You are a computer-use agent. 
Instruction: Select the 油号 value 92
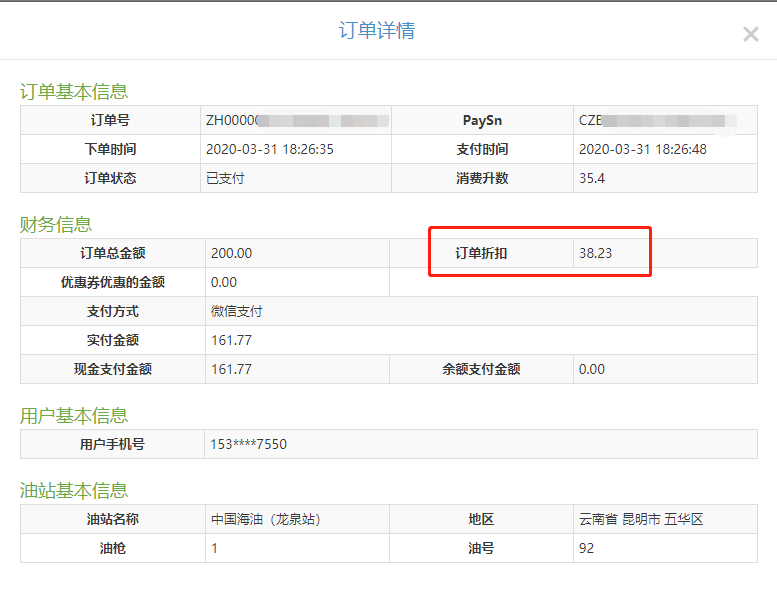[x=587, y=549]
